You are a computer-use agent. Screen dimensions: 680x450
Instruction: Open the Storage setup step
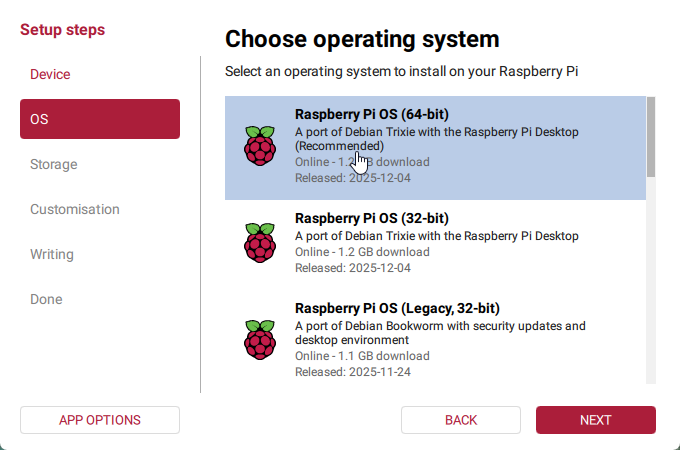click(53, 164)
